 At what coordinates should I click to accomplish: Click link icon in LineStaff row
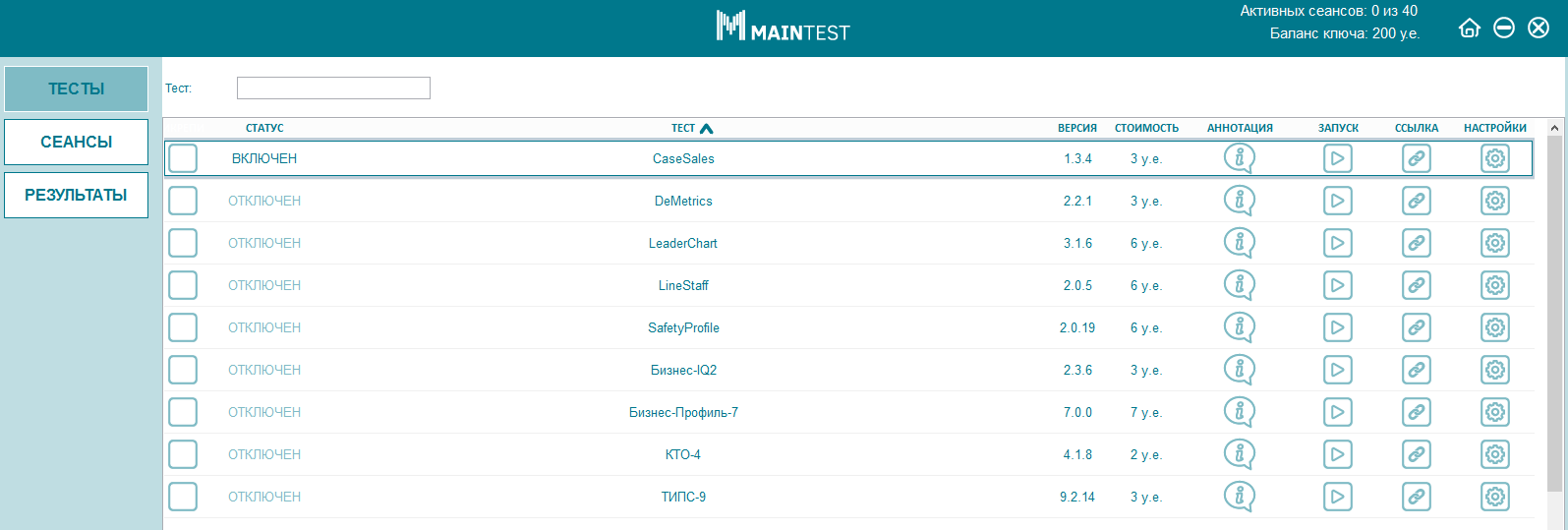1416,285
